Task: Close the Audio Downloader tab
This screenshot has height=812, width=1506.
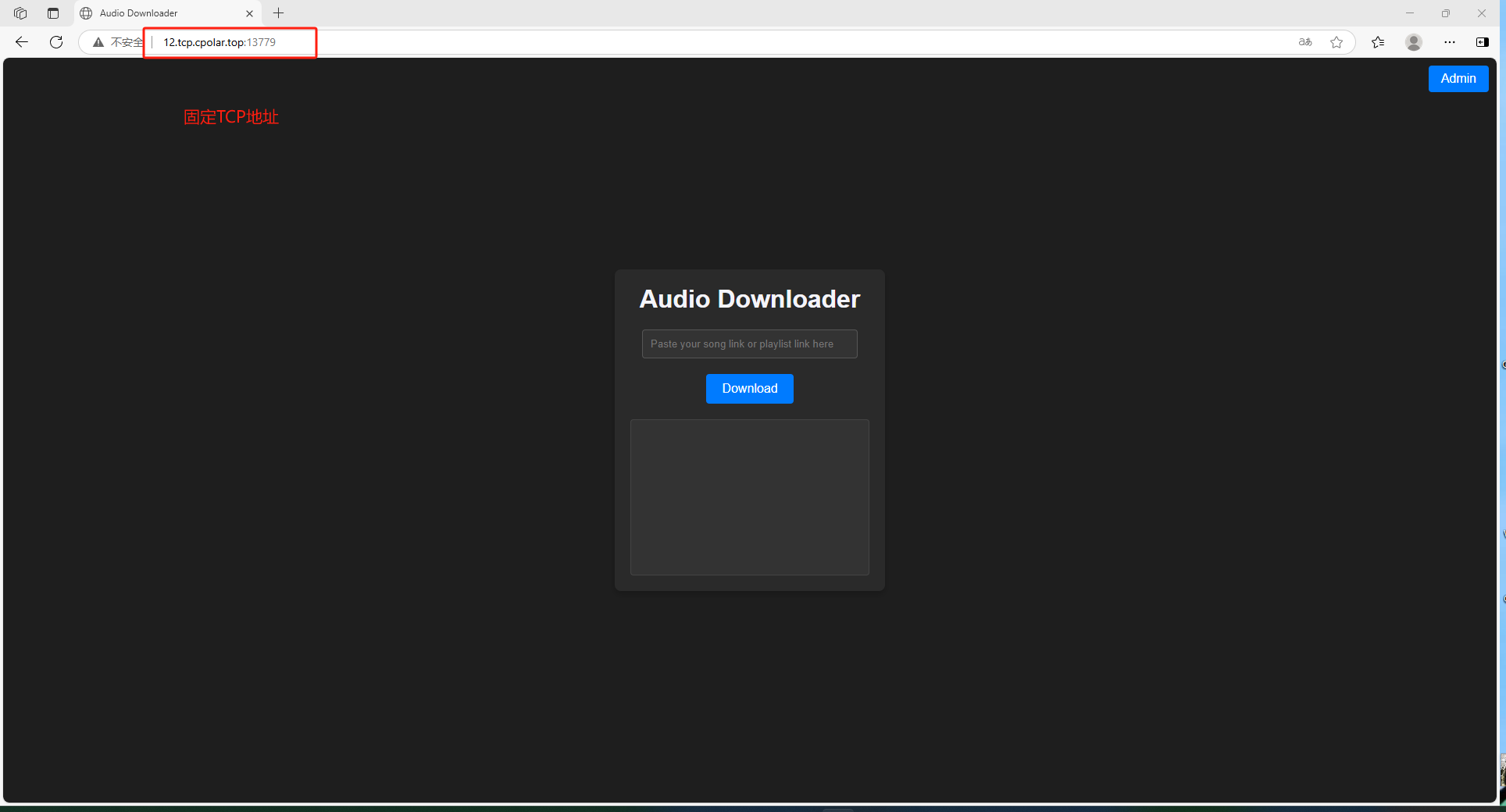Action: tap(249, 13)
